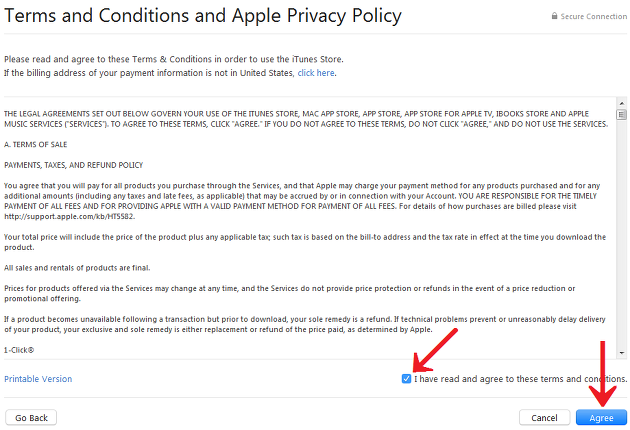Open the 'click here' billing address link
630x430 pixels.
(316, 73)
